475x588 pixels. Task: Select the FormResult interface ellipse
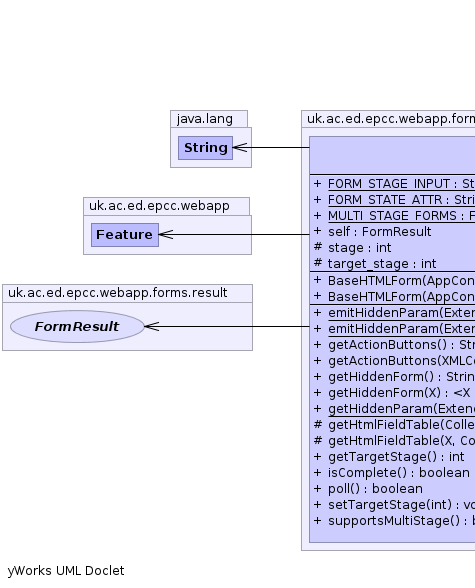click(x=77, y=326)
